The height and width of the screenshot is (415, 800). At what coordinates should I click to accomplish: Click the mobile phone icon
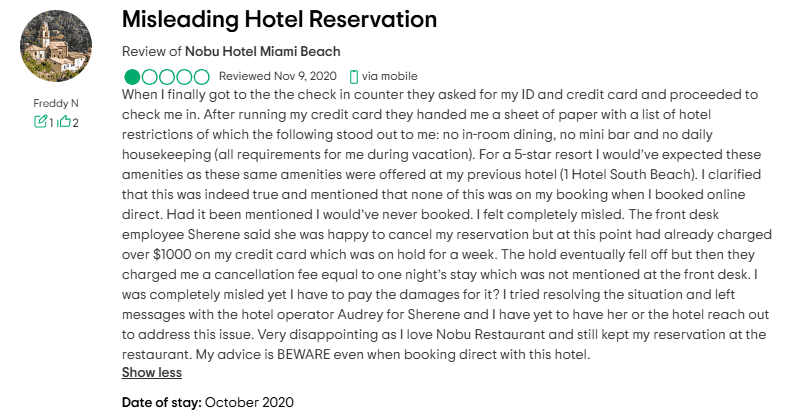pyautogui.click(x=354, y=76)
